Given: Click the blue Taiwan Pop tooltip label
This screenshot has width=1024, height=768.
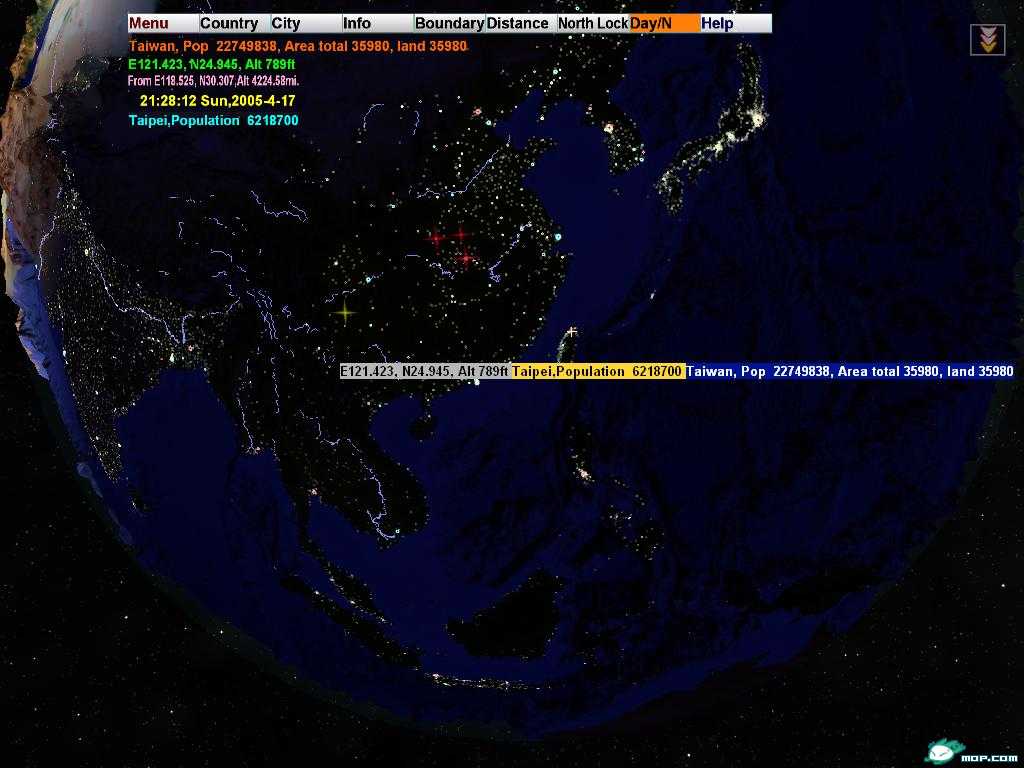Looking at the screenshot, I should [850, 371].
